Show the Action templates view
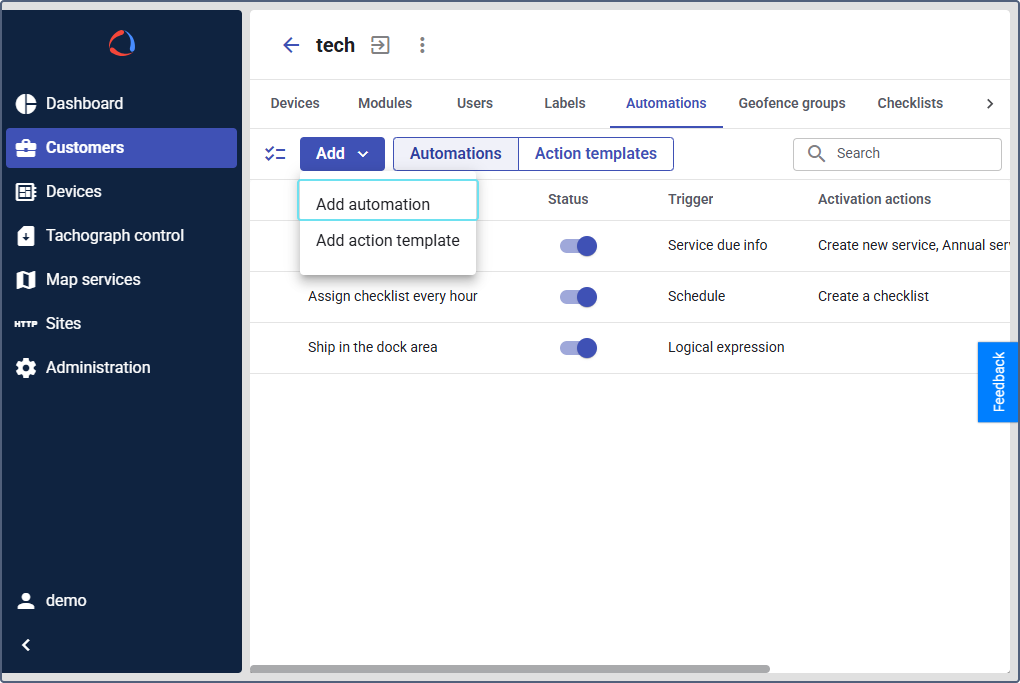The width and height of the screenshot is (1020, 683). click(595, 154)
